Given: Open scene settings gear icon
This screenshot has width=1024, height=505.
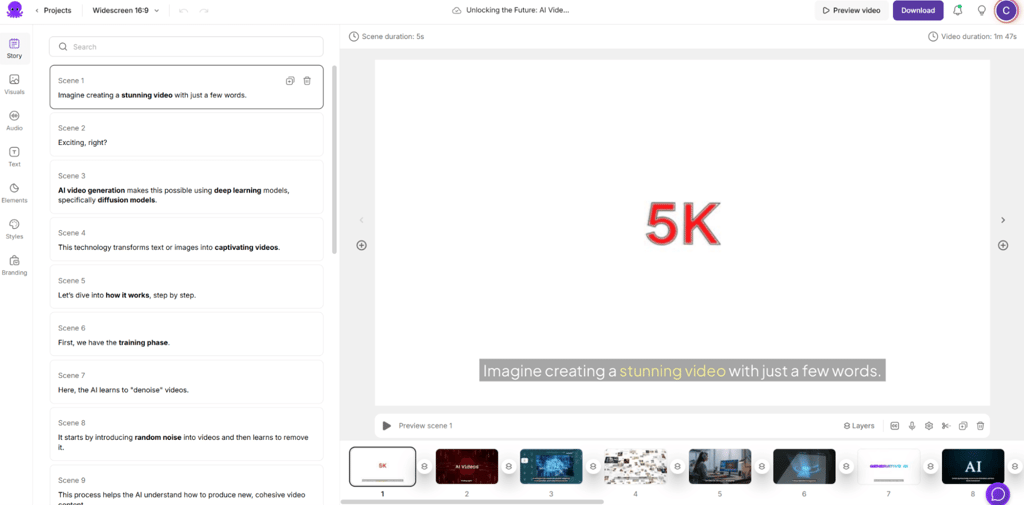Looking at the screenshot, I should click(x=929, y=425).
